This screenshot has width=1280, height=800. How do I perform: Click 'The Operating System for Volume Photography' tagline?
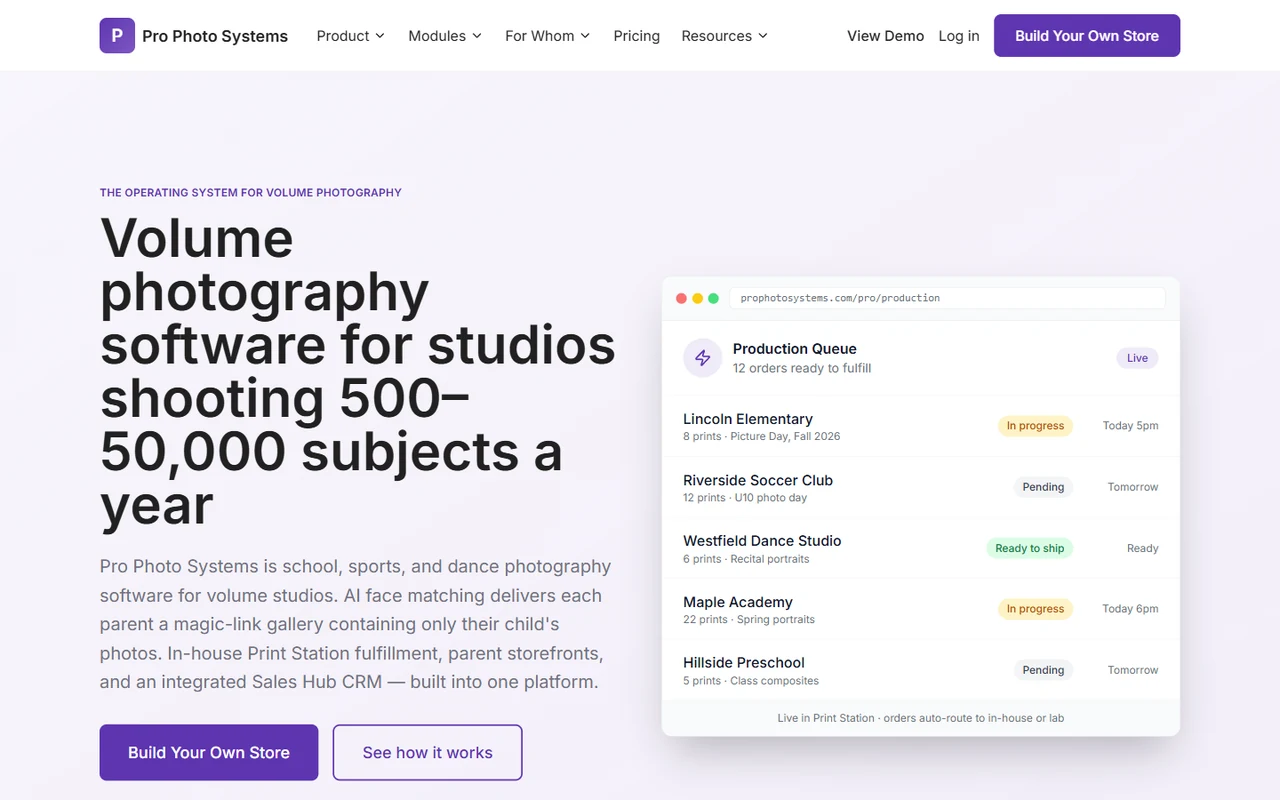tap(251, 193)
